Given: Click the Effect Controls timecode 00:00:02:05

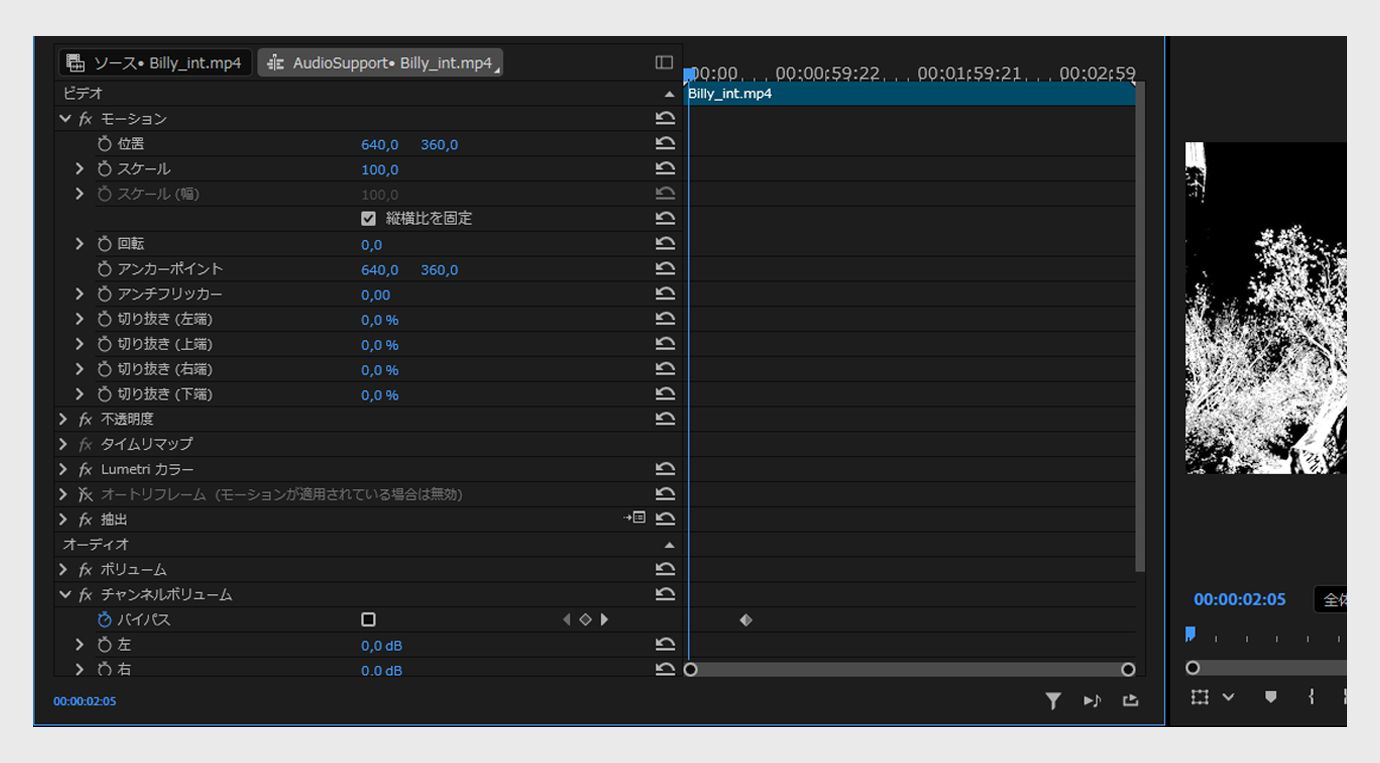Looking at the screenshot, I should (85, 701).
